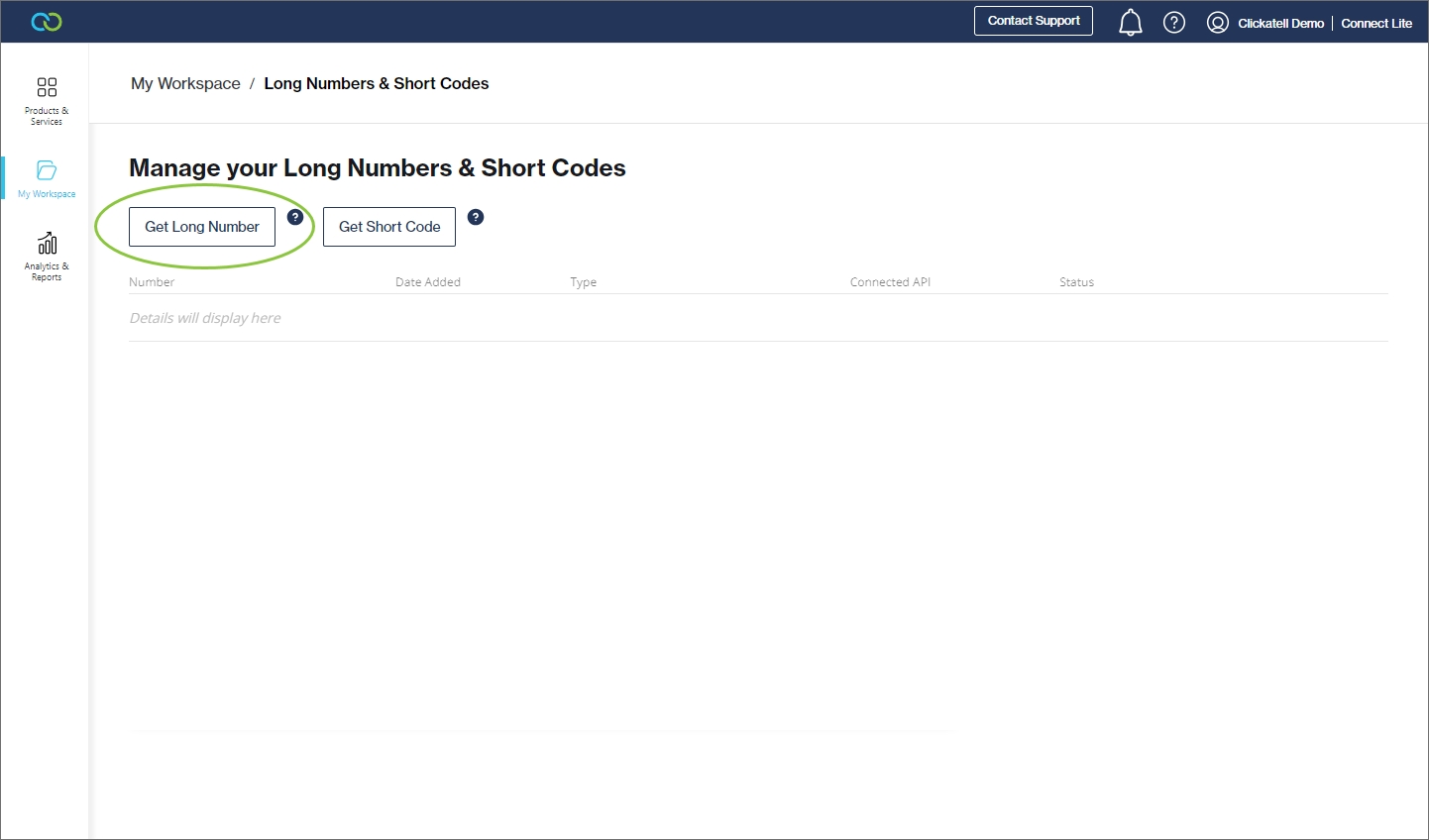The width and height of the screenshot is (1429, 840).
Task: Select My Workspace in the left sidebar
Action: 47,178
